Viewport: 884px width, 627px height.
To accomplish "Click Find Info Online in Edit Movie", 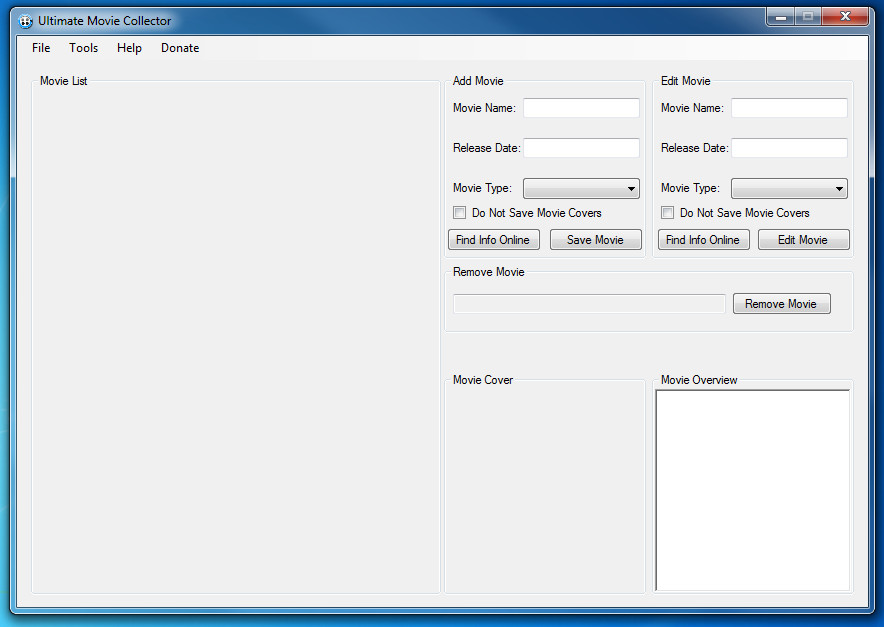I will click(x=704, y=240).
